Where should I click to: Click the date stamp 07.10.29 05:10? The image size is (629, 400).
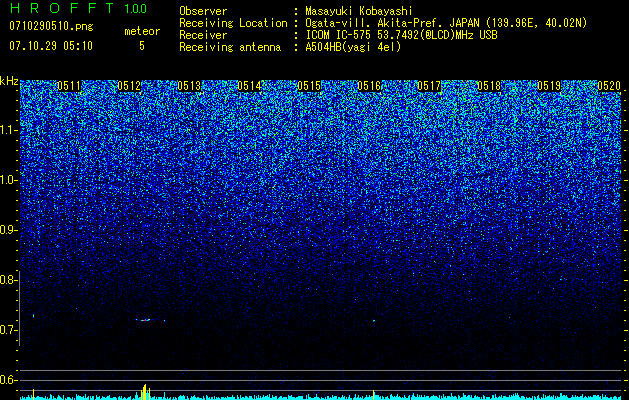pyautogui.click(x=51, y=46)
